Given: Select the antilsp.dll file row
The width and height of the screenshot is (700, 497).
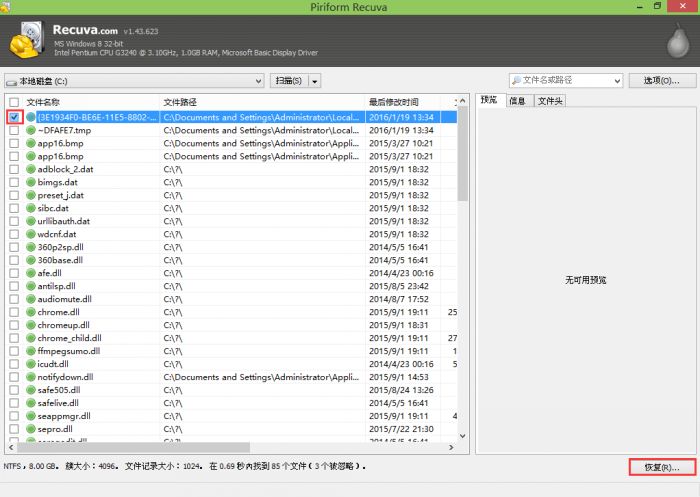Looking at the screenshot, I should [x=232, y=286].
